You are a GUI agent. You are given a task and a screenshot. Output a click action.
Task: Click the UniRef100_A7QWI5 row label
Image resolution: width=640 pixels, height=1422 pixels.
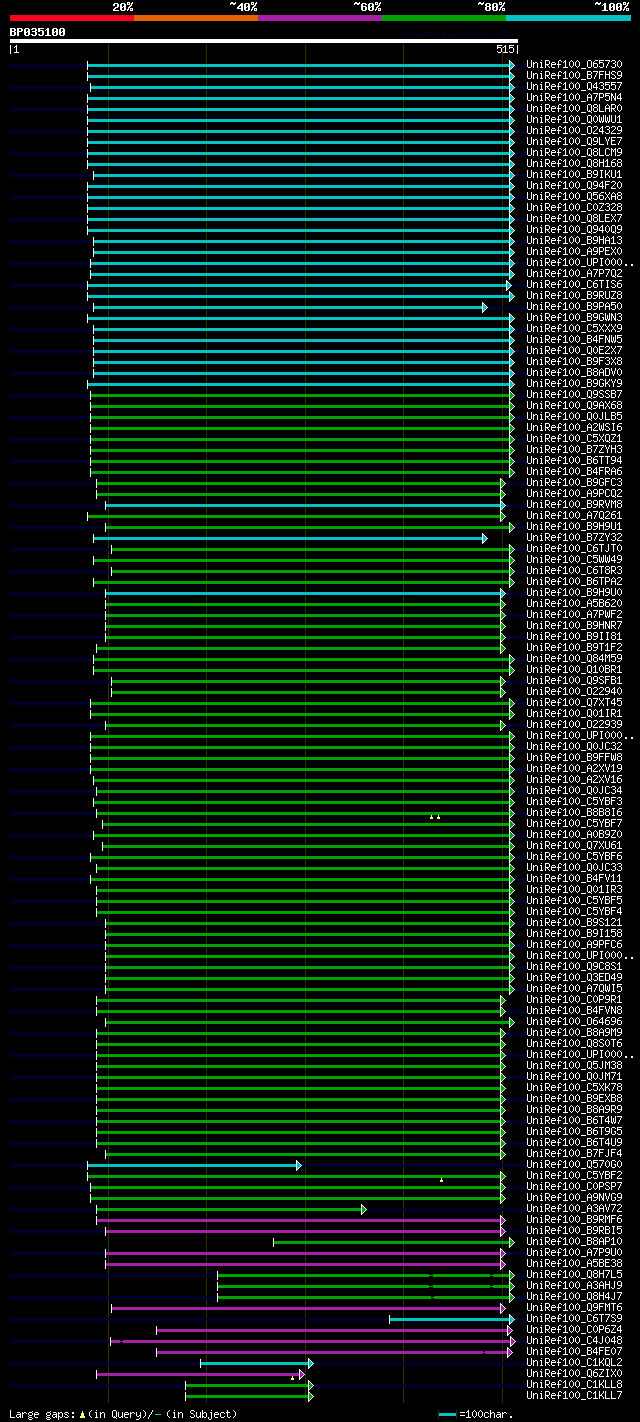pyautogui.click(x=574, y=989)
